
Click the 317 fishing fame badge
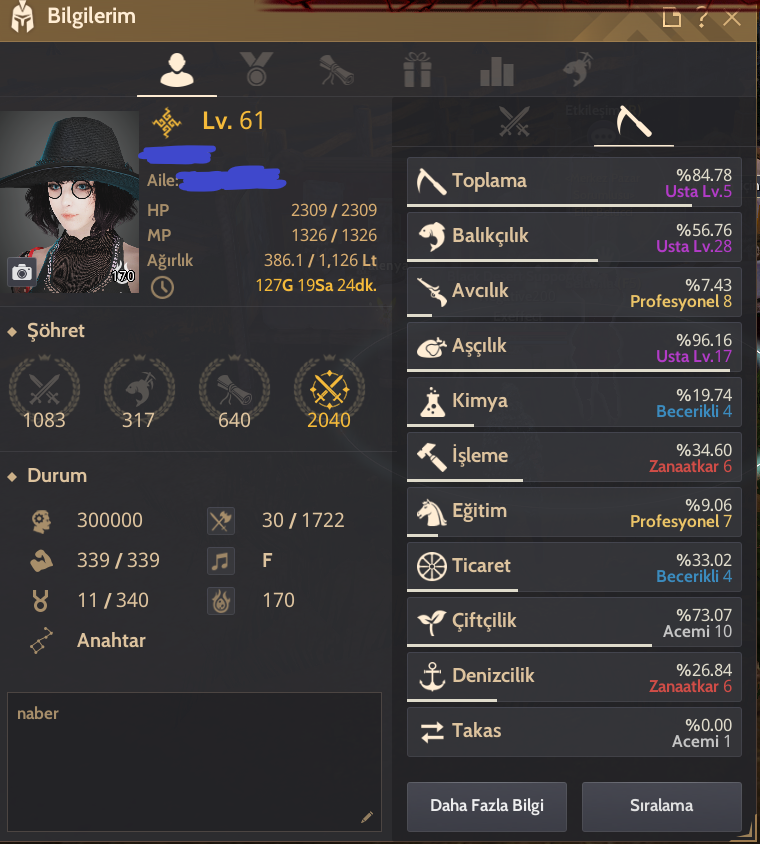139,392
